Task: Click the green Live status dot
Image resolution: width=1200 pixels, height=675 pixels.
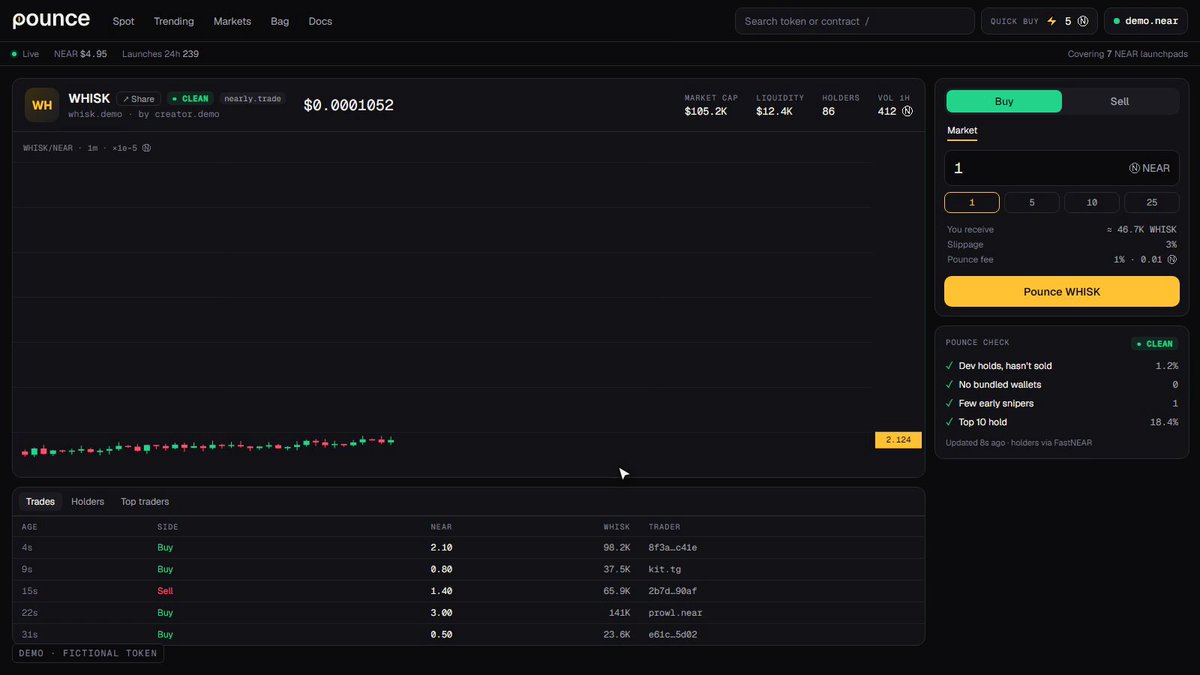Action: (x=14, y=54)
